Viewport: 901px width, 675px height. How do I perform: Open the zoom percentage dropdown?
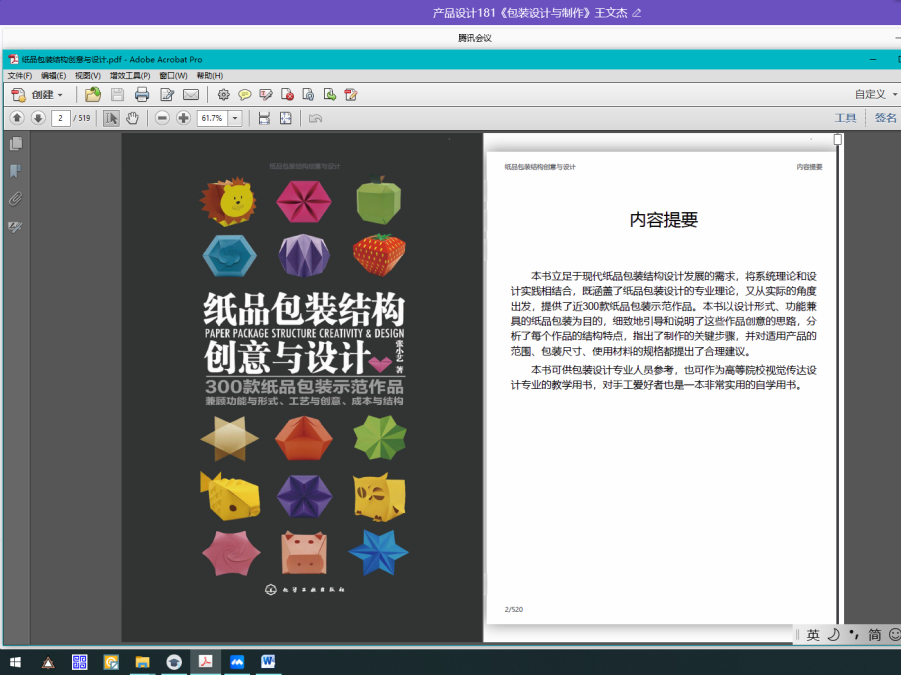point(235,118)
